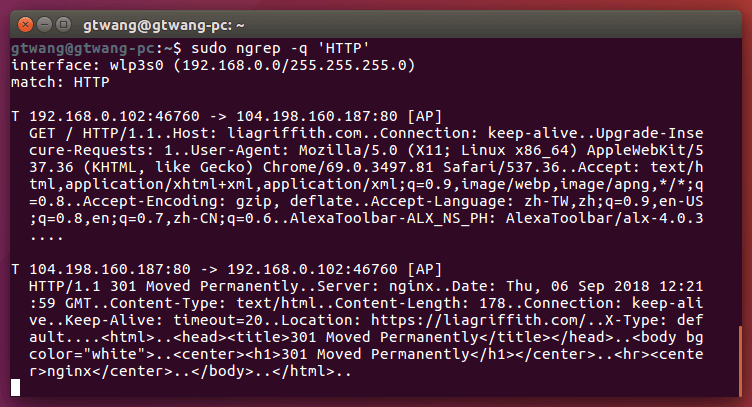Click the block cursor at the bottom
Viewport: 752px width, 407px height.
pos(15,388)
